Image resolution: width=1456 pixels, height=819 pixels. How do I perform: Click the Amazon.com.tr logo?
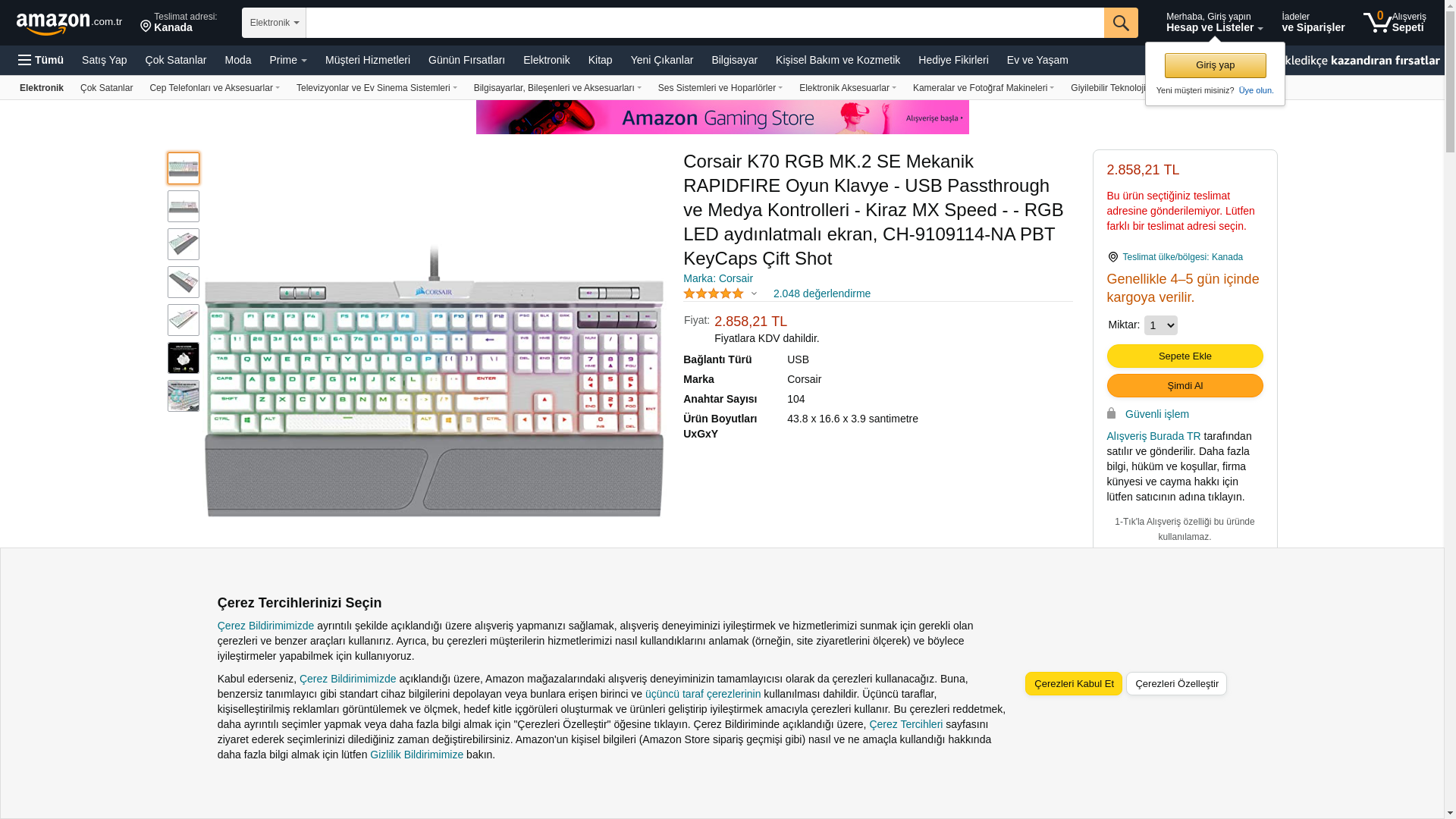[x=69, y=24]
